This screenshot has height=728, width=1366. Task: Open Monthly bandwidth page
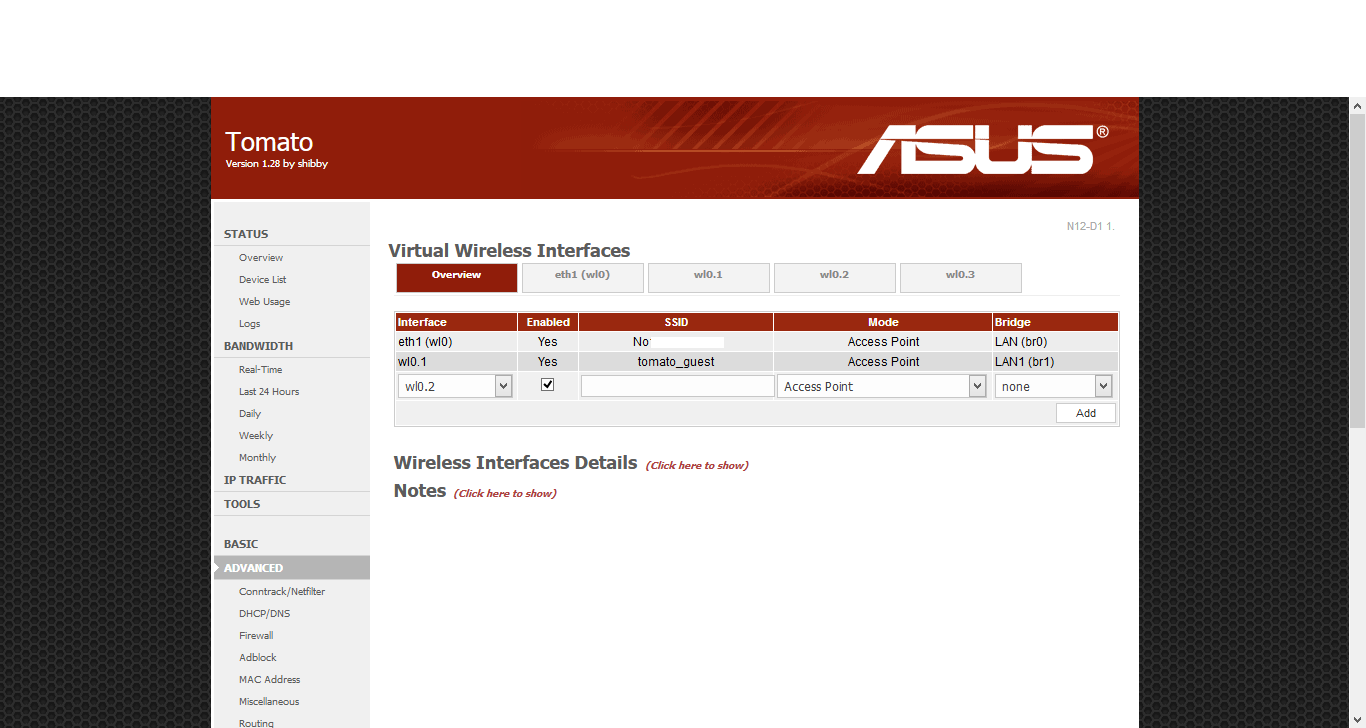point(258,458)
